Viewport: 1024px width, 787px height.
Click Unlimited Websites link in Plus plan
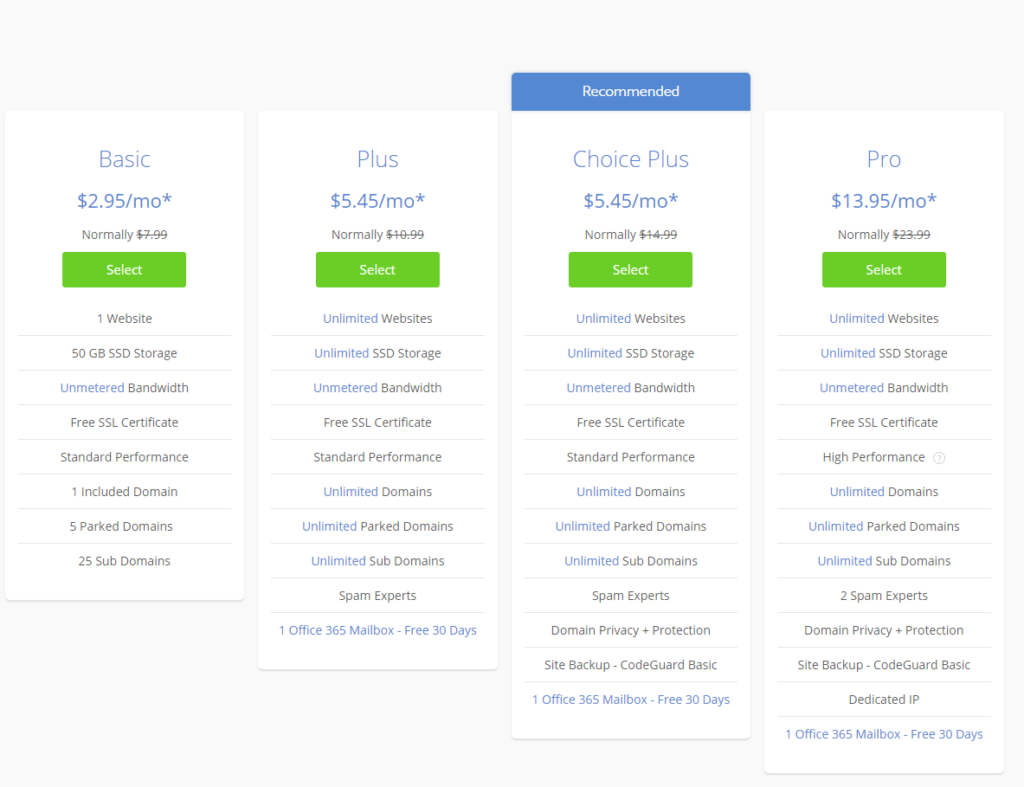point(350,319)
